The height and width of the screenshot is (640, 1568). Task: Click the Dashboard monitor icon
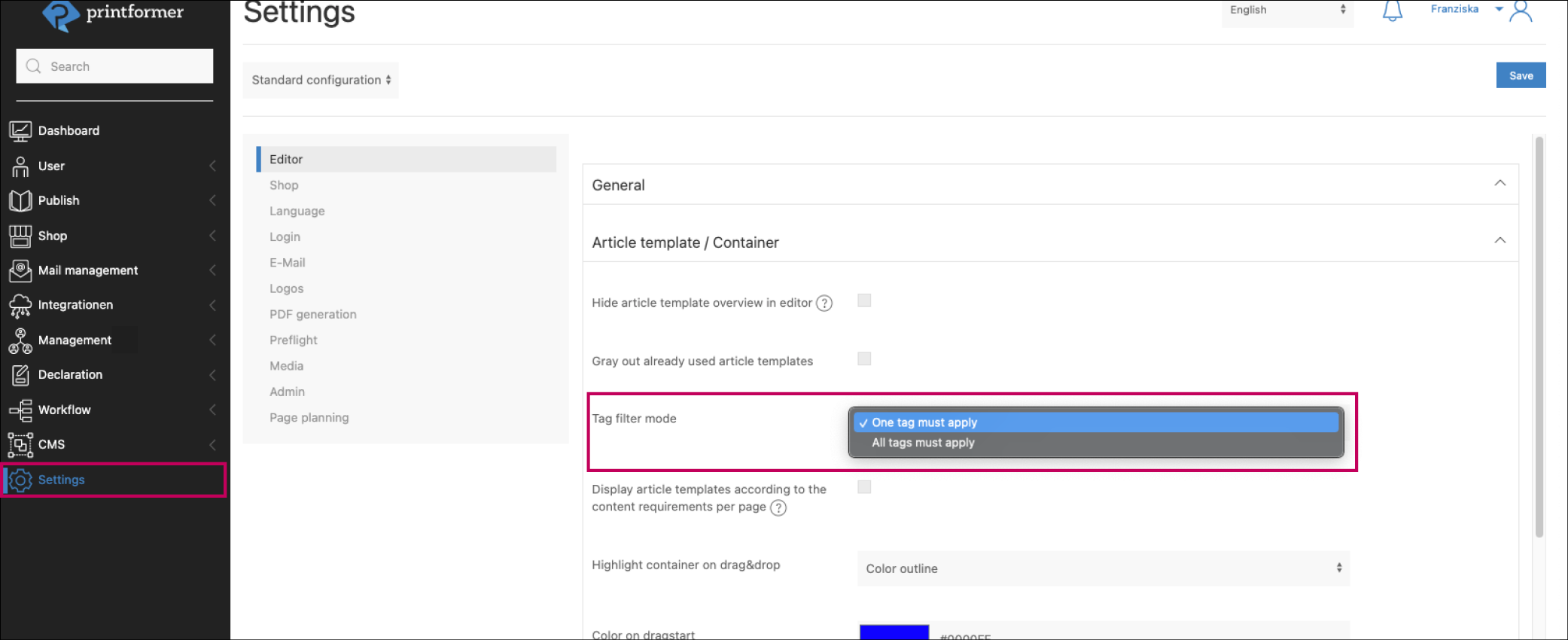point(20,131)
